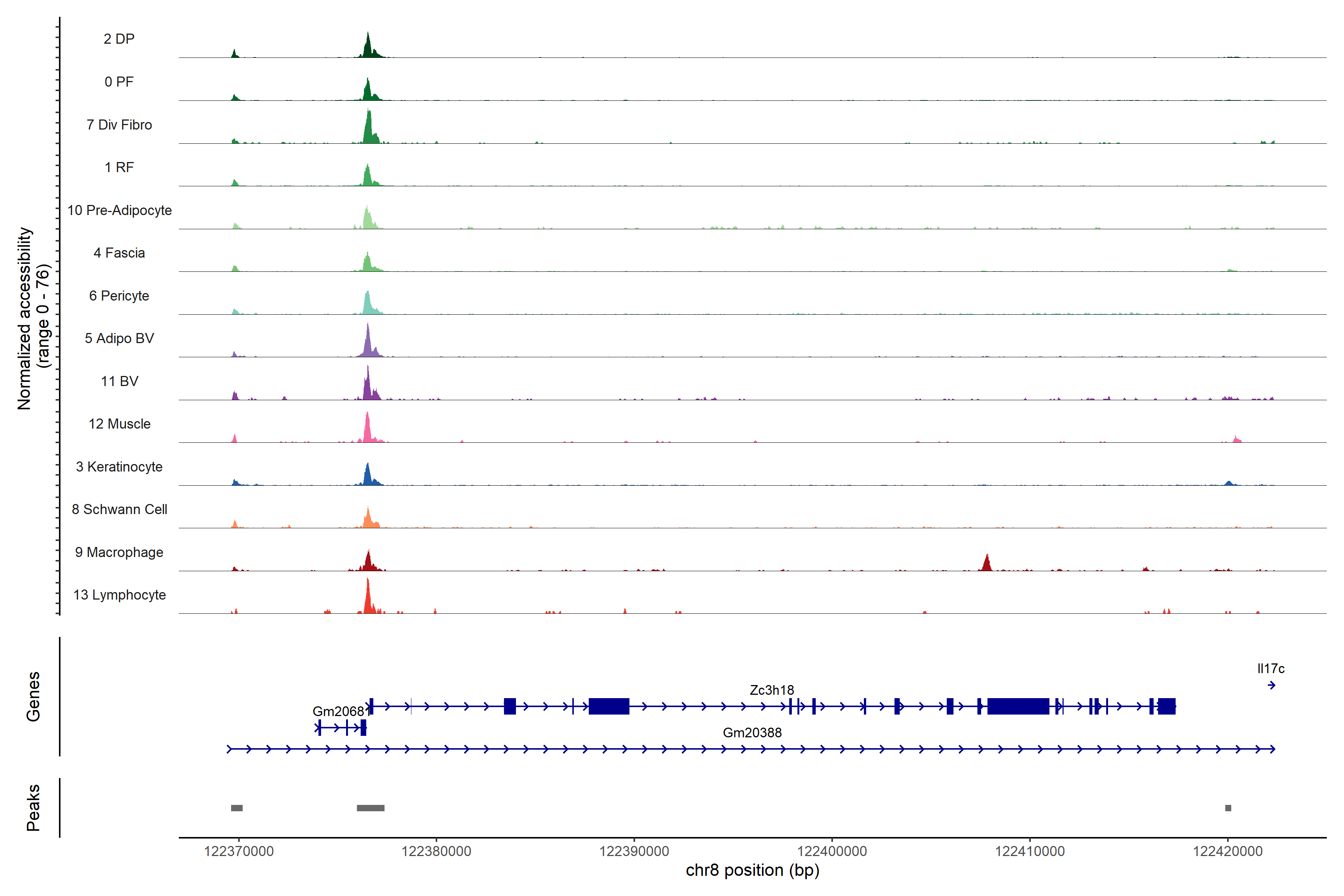Image resolution: width=1344 pixels, height=896 pixels.
Task: Click the Zc3h18 gene name
Action: (771, 690)
